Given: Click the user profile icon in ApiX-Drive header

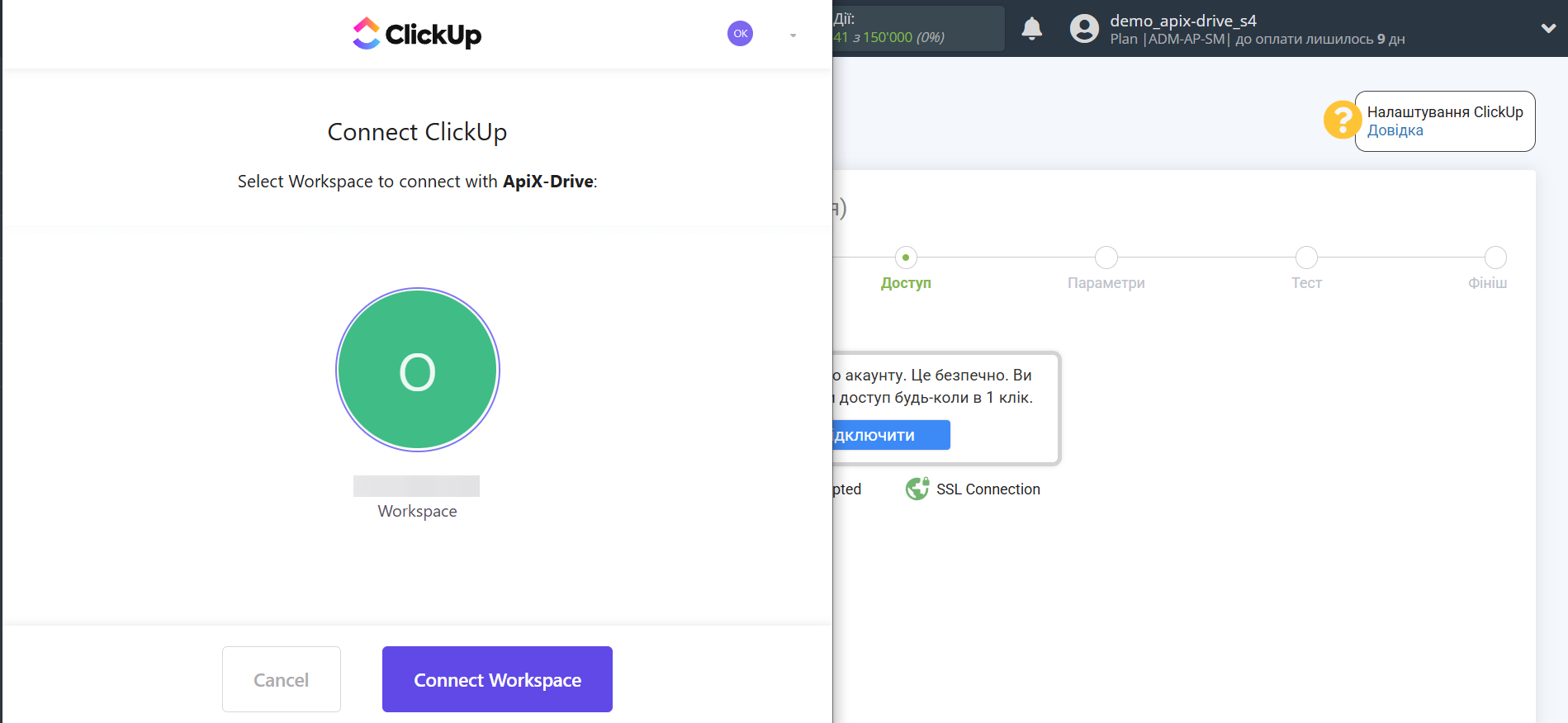Looking at the screenshot, I should 1084,29.
